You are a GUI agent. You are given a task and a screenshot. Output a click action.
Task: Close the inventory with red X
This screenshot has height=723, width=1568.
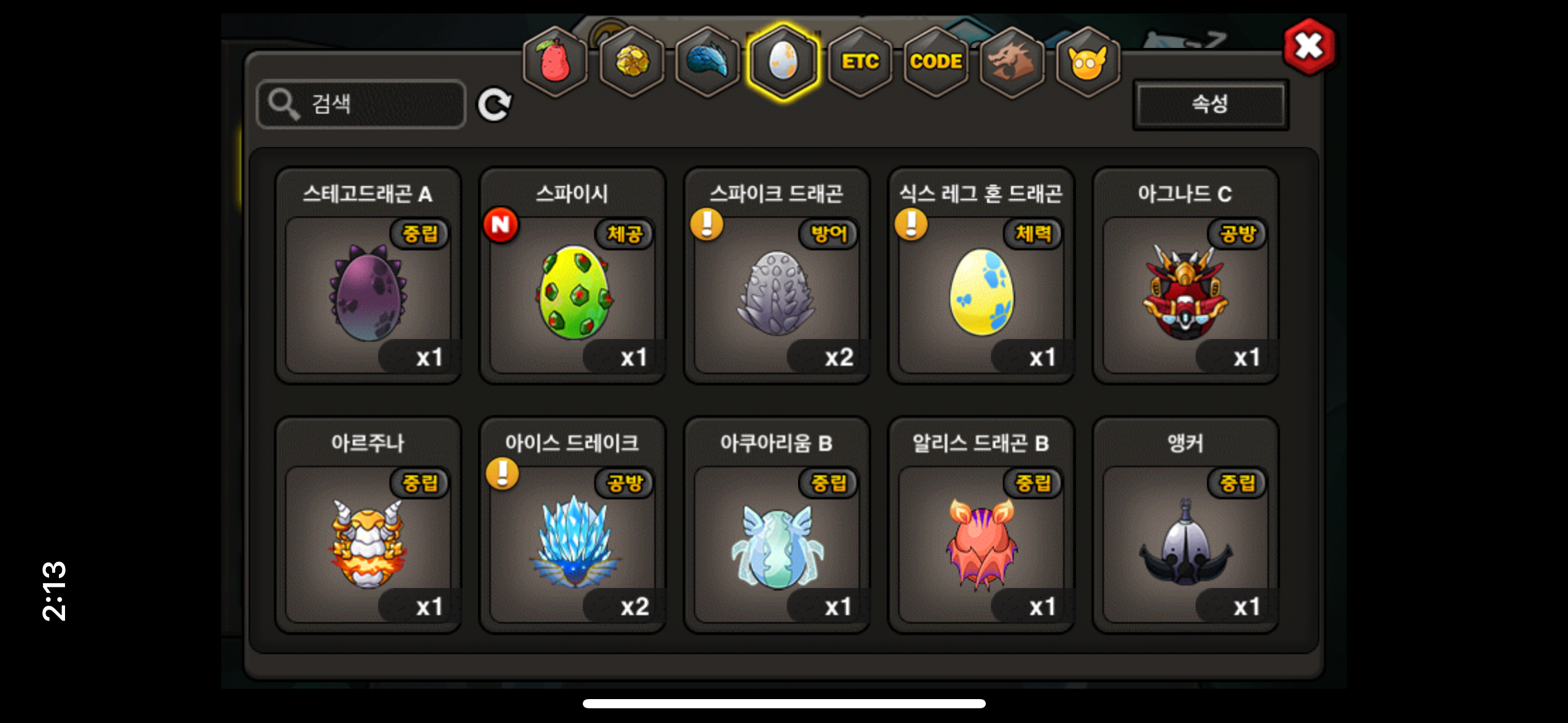point(1309,46)
